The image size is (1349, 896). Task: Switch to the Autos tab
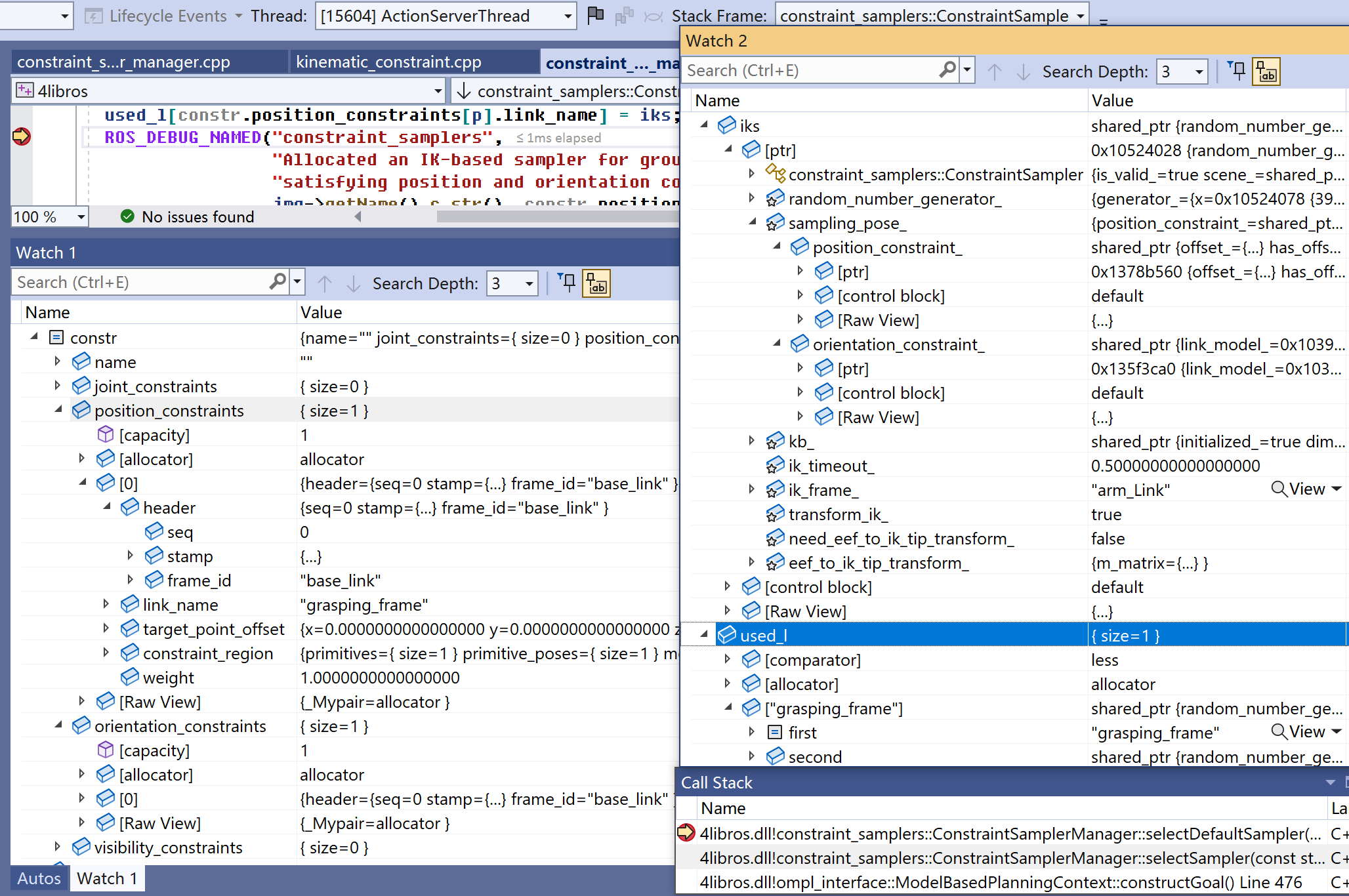point(39,878)
